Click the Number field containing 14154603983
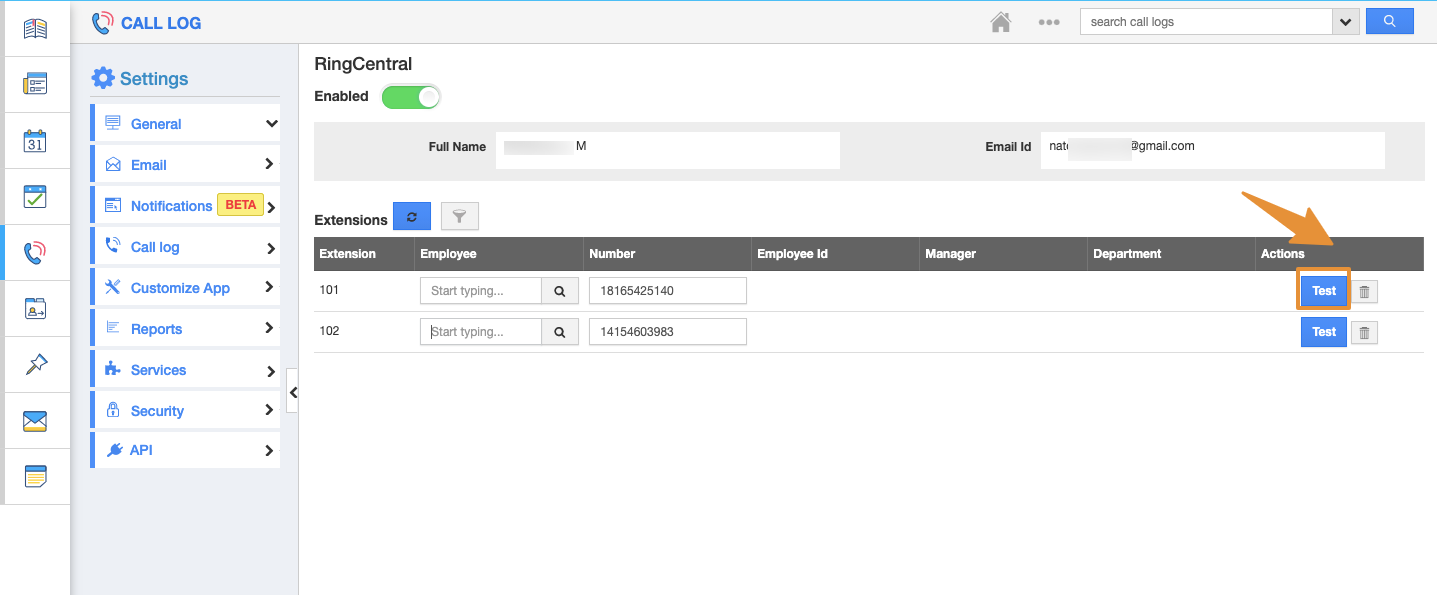Viewport: 1437px width, 595px height. [x=668, y=331]
